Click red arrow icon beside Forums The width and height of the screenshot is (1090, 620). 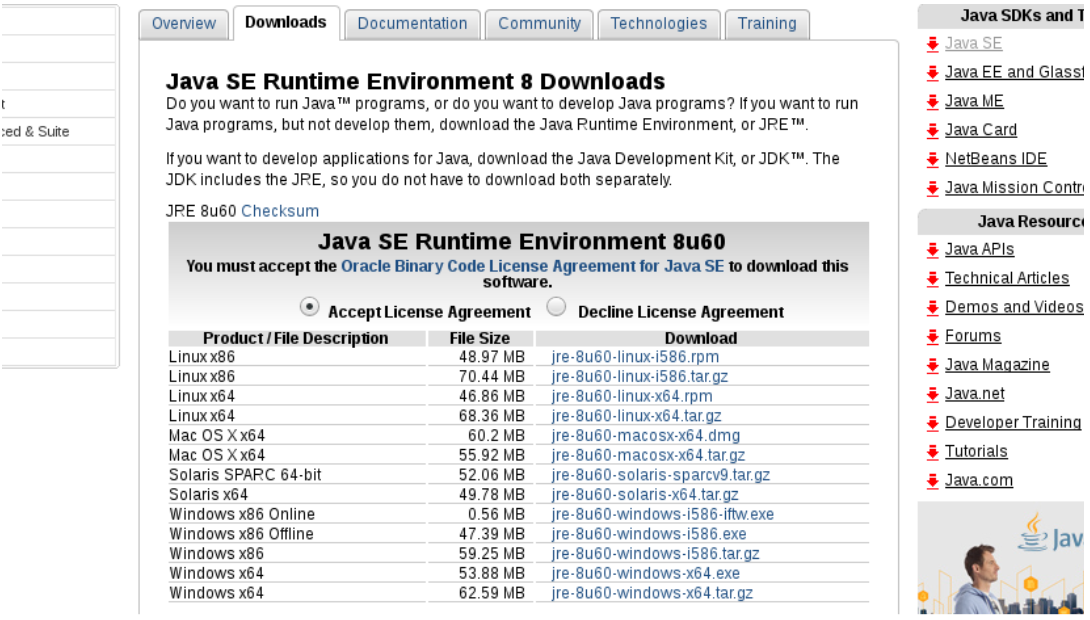932,337
